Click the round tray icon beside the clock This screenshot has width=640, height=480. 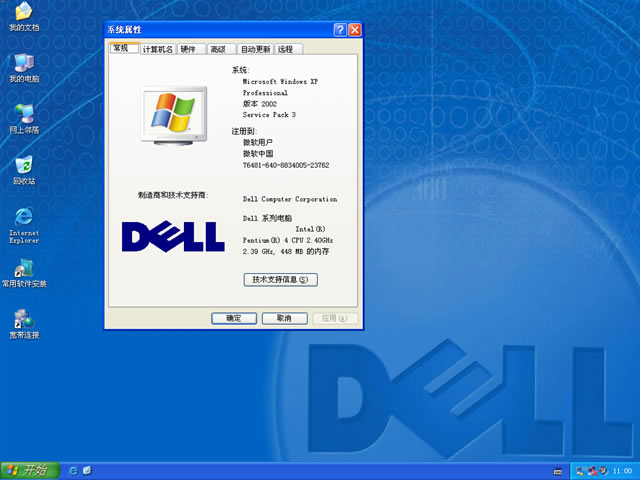click(604, 471)
